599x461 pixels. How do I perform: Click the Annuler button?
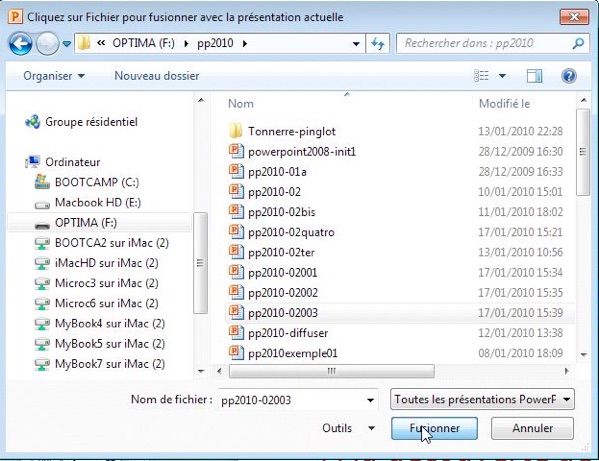coord(532,428)
